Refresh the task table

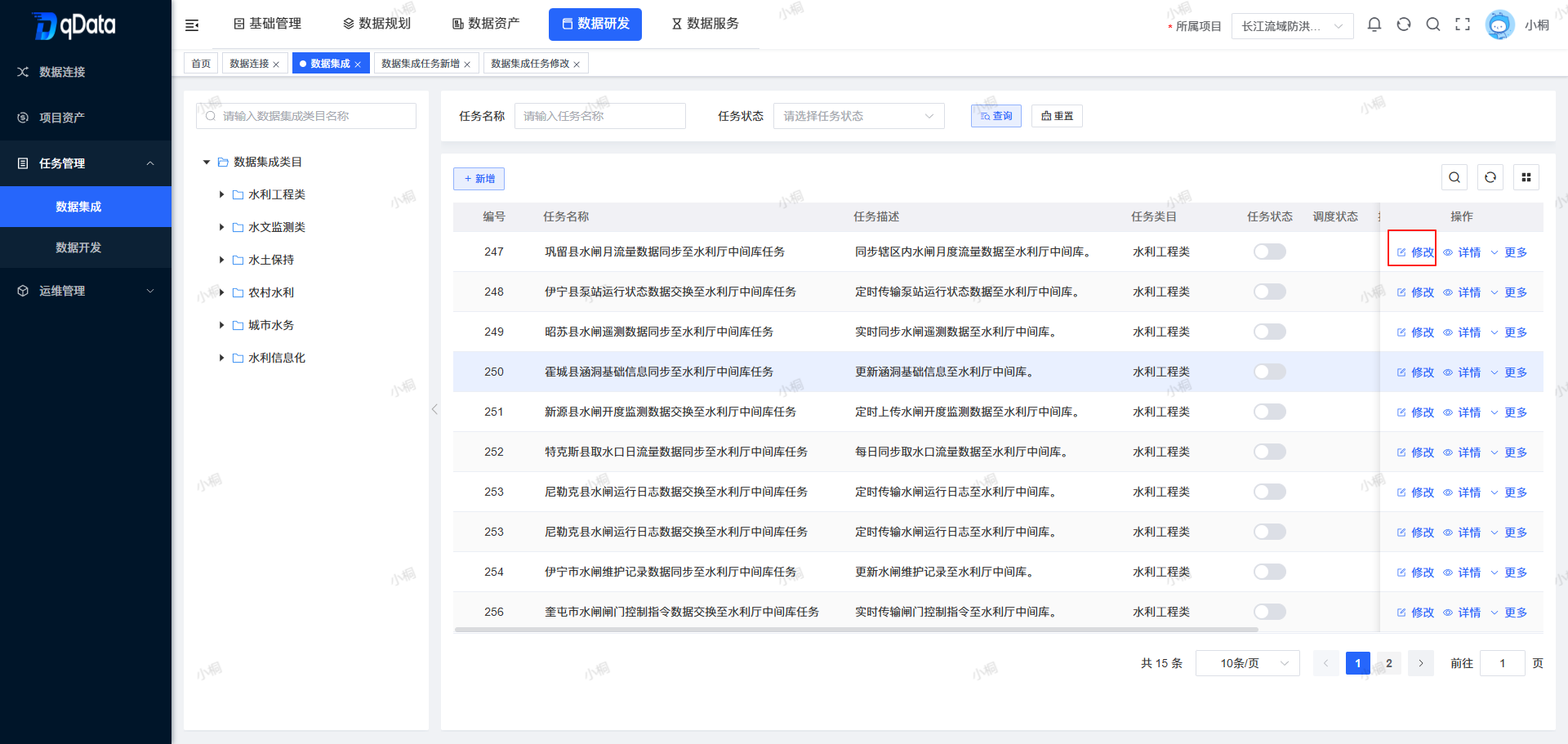pos(1490,177)
